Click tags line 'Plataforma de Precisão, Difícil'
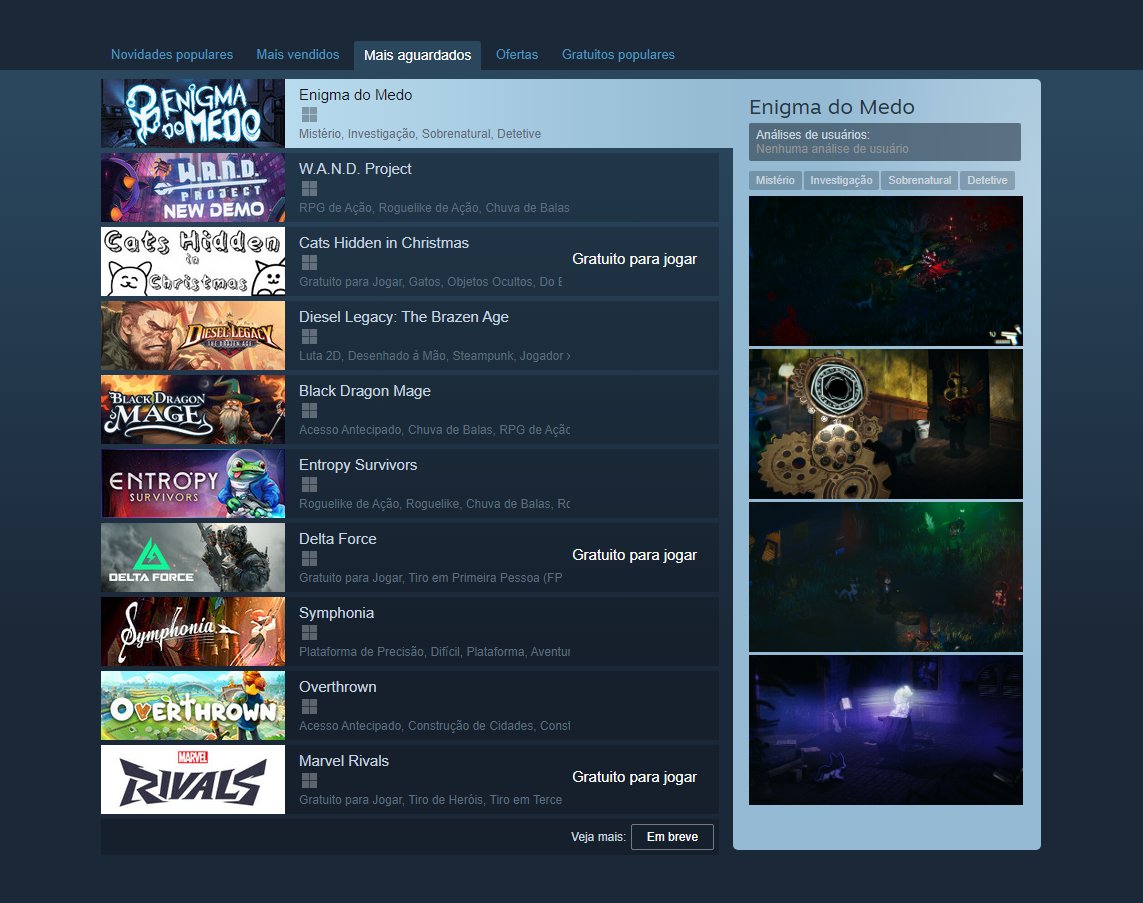Viewport: 1143px width, 903px height. 434,652
